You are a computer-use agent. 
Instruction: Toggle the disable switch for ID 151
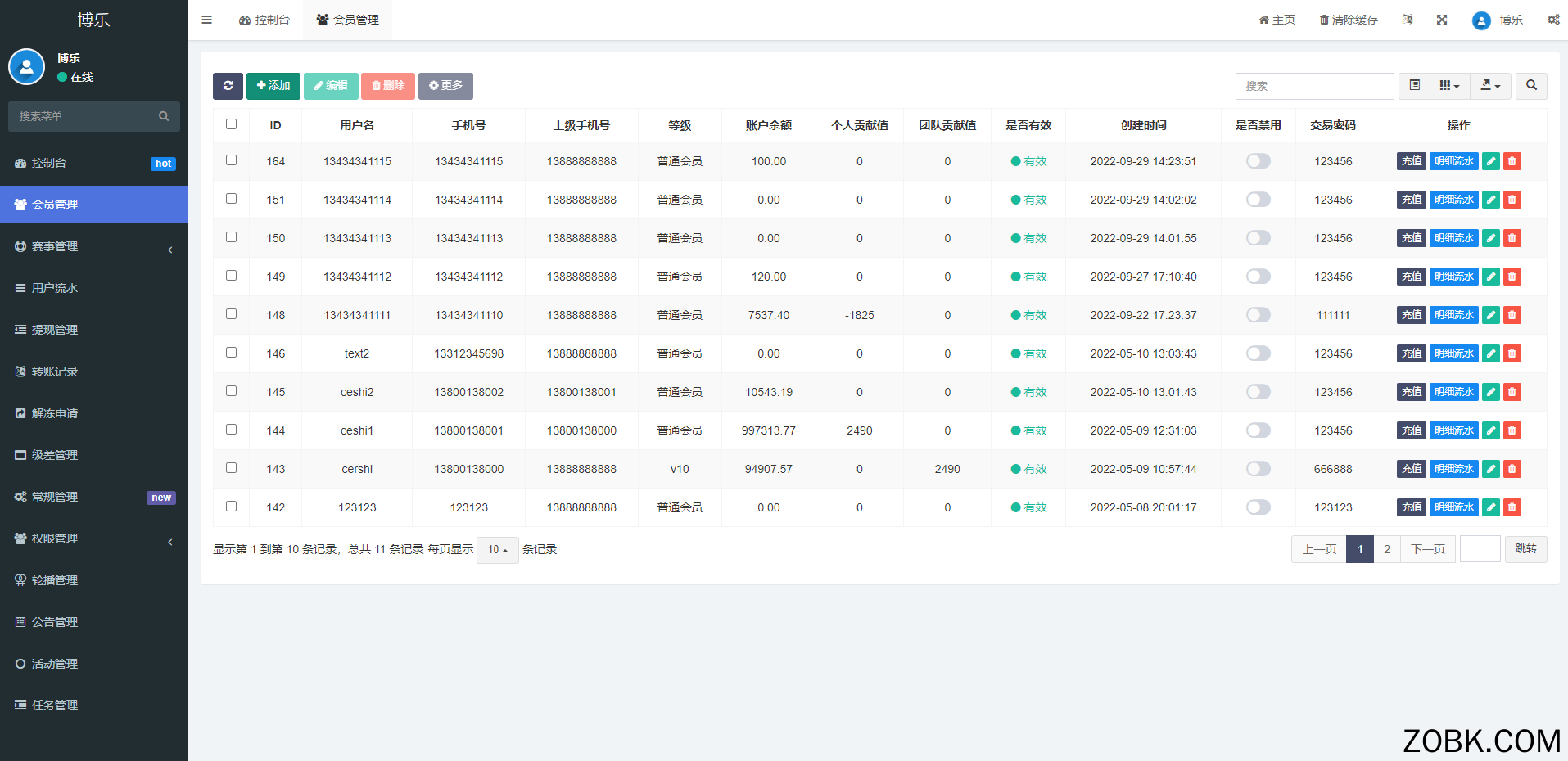point(1258,200)
